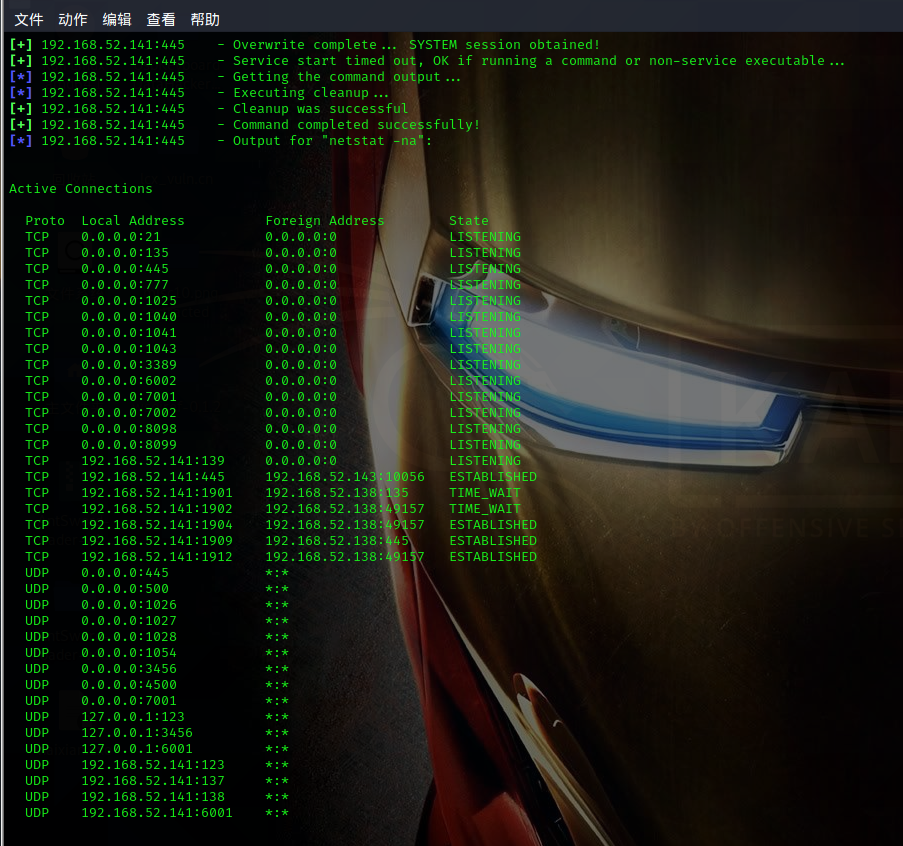
Task: Click UDP local address 0.0.0.0:445
Action: click(x=125, y=573)
